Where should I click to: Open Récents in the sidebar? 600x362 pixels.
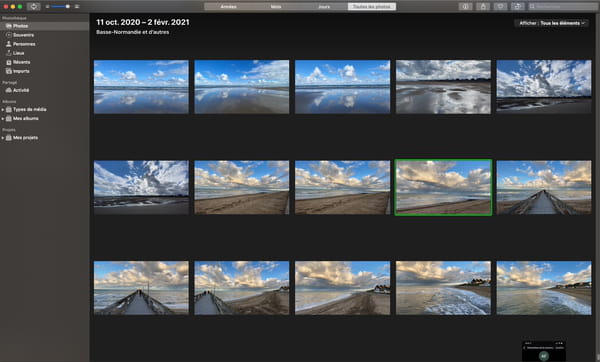point(44,62)
